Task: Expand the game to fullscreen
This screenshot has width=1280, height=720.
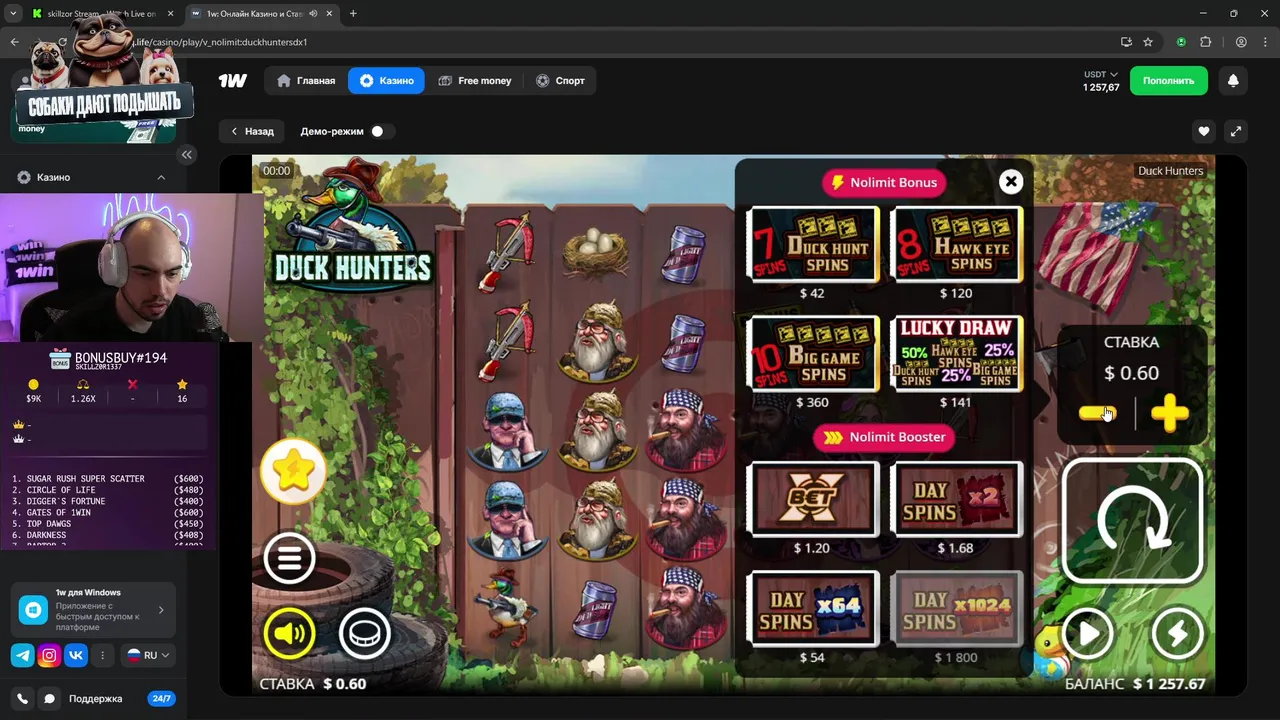Action: coord(1236,131)
